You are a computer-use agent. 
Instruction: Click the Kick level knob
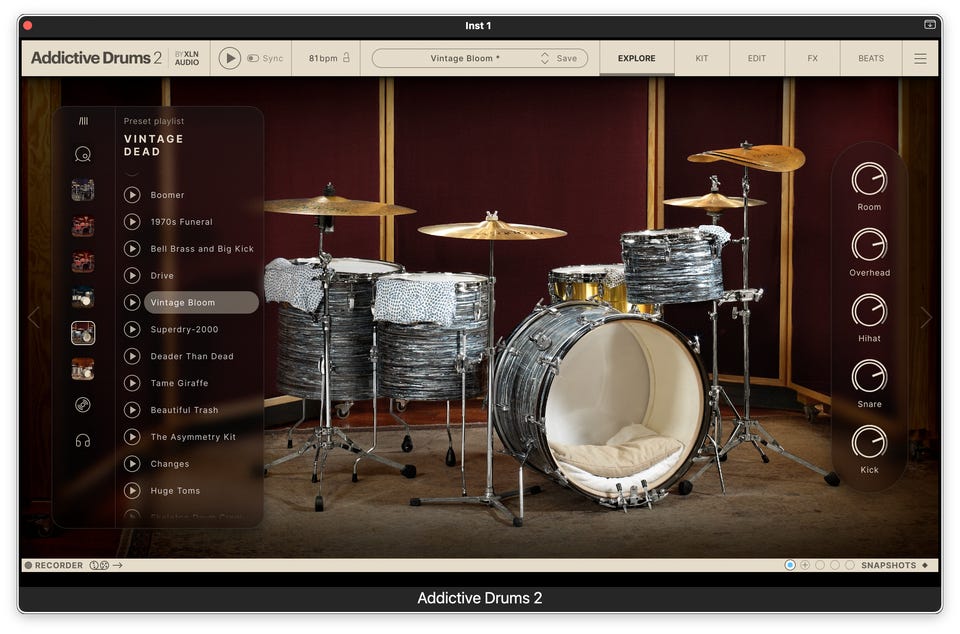[x=869, y=442]
